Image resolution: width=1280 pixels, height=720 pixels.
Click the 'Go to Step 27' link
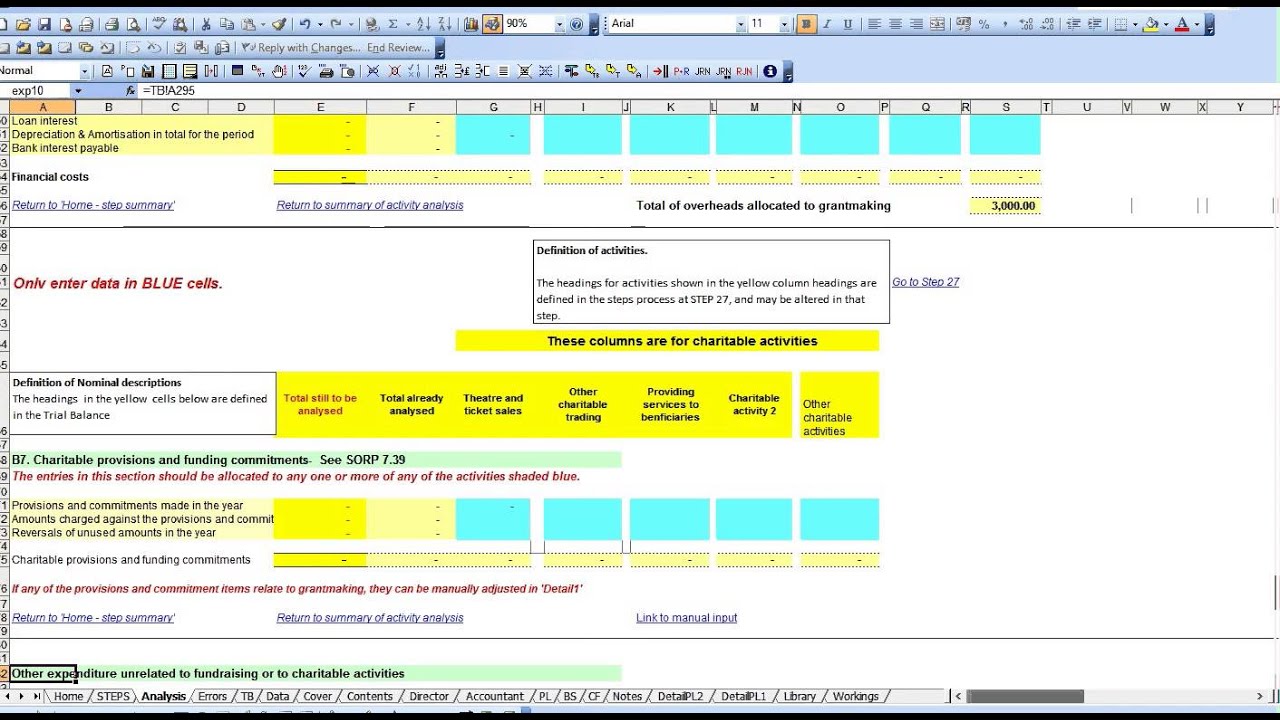point(925,282)
